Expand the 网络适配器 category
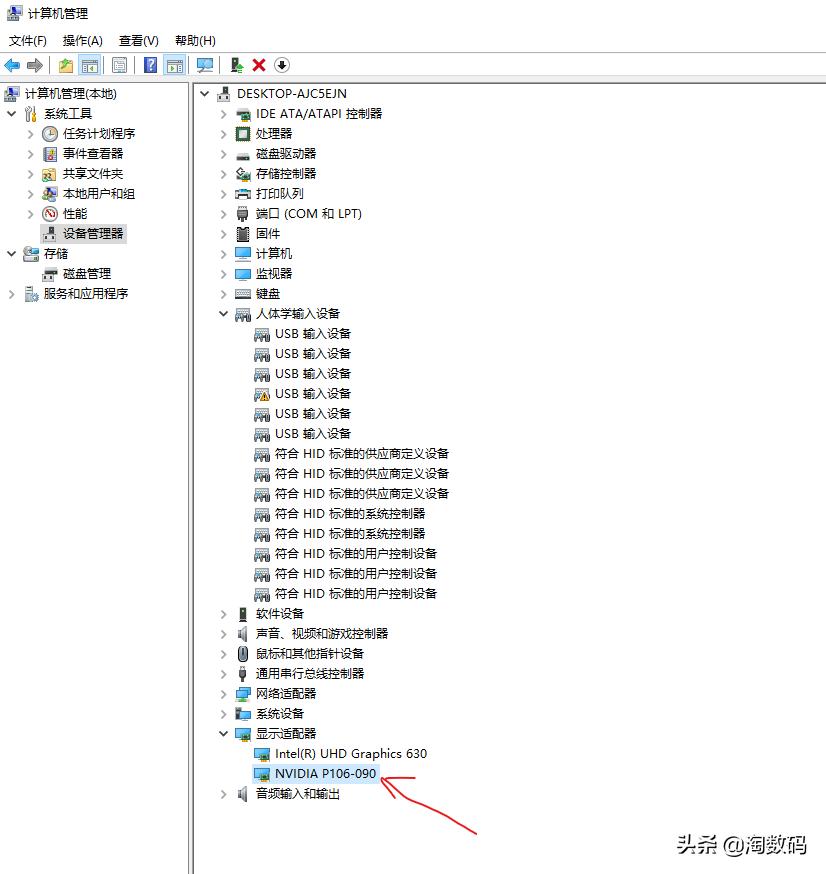Image resolution: width=826 pixels, height=874 pixels. (223, 693)
